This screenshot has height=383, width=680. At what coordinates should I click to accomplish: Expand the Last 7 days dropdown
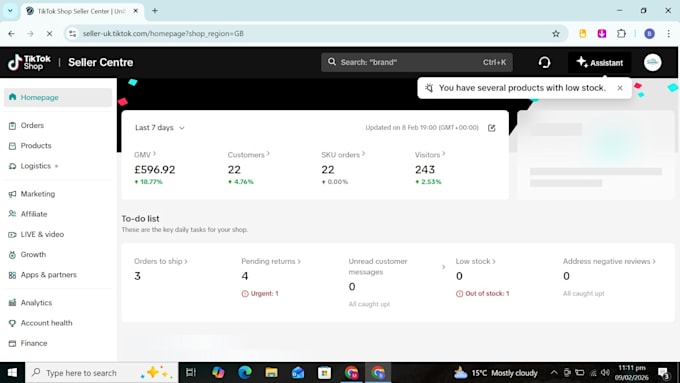[x=160, y=128]
